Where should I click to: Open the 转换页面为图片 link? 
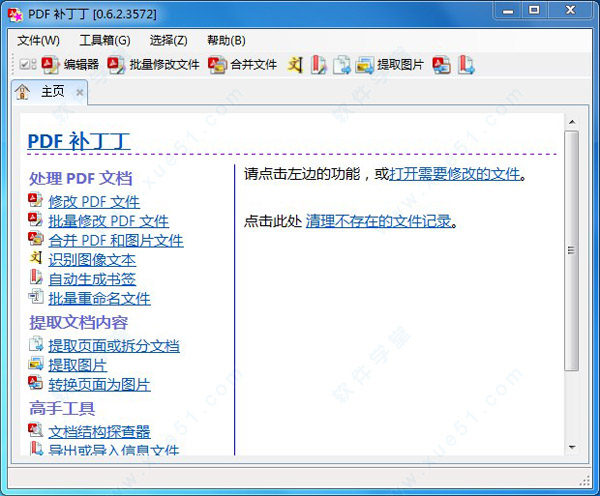(99, 385)
